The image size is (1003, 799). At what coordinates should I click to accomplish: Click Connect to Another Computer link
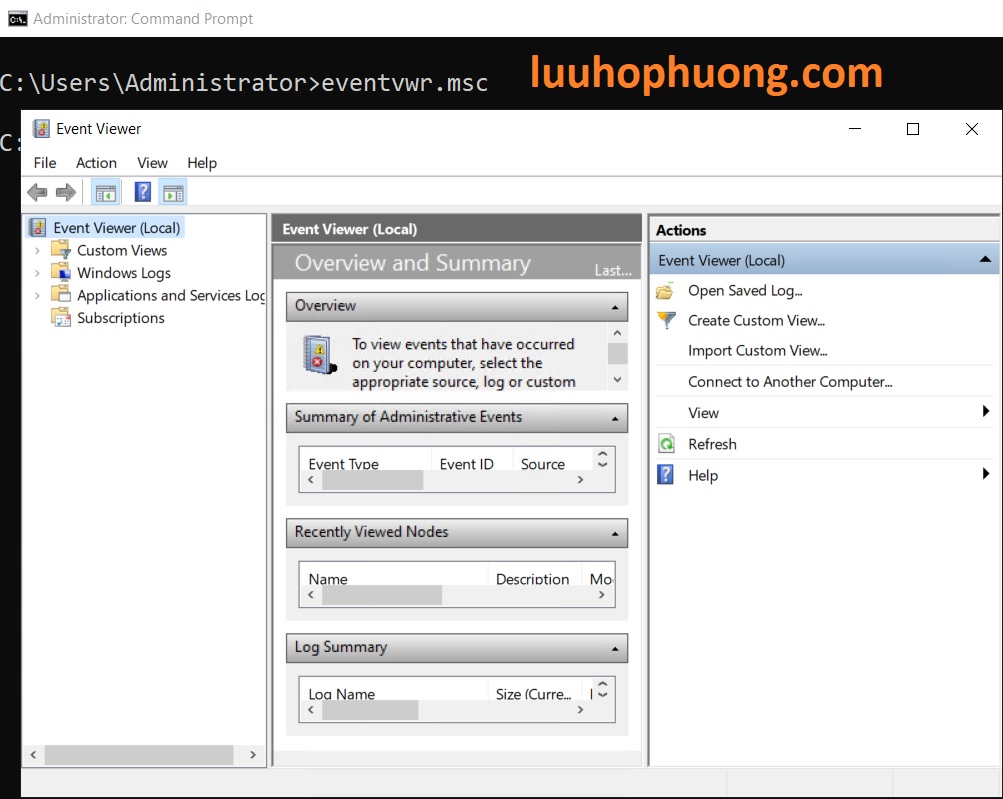point(789,382)
